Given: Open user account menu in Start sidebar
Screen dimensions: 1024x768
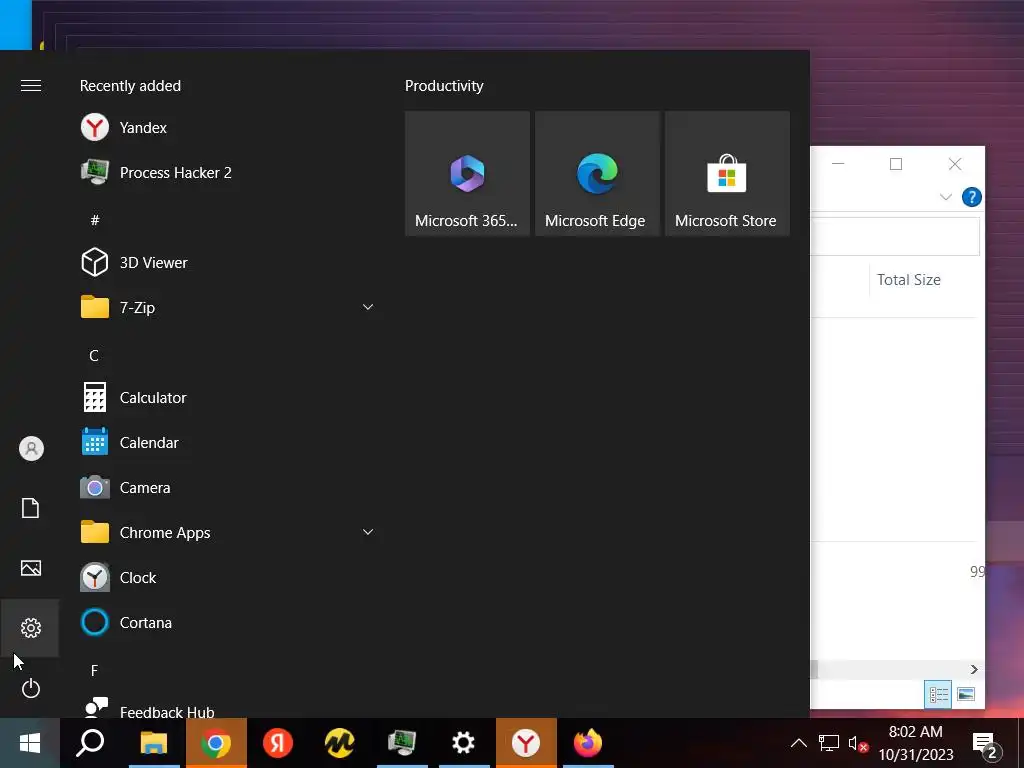Looking at the screenshot, I should pyautogui.click(x=31, y=449).
